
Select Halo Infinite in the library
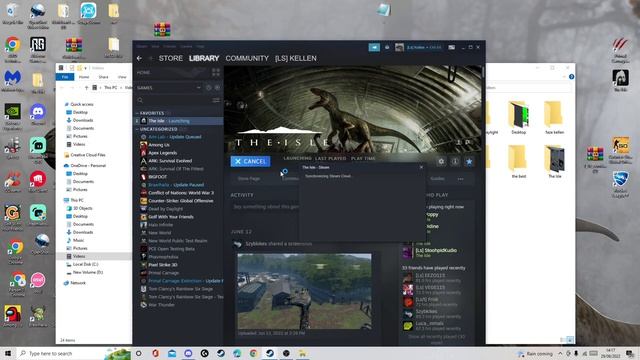point(160,225)
